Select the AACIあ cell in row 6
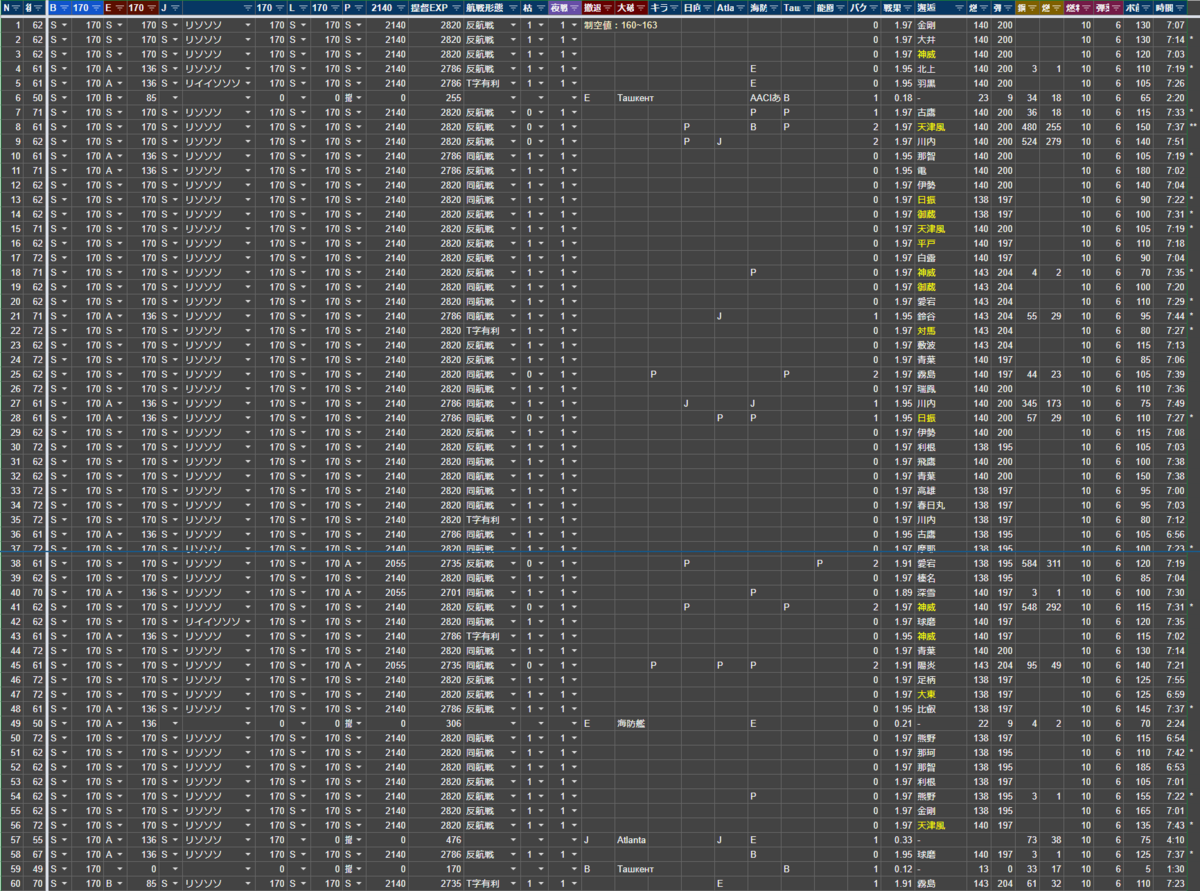This screenshot has height=891, width=1200. [765, 98]
